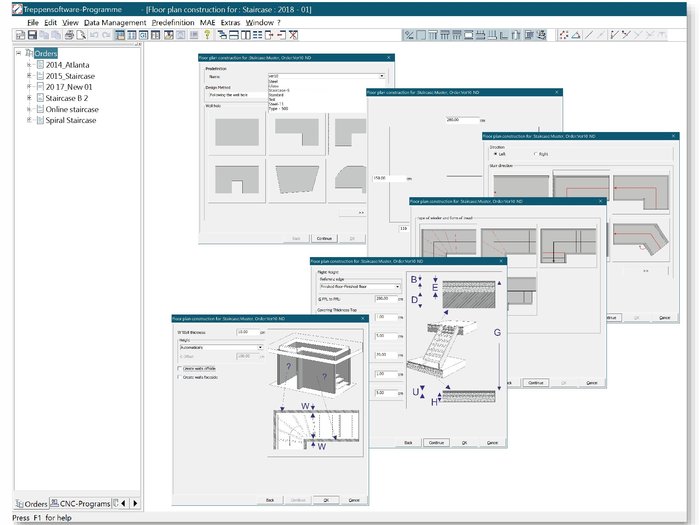Open the Reference edge dropdown
Screen dimensions: 700x525
[x=397, y=286]
